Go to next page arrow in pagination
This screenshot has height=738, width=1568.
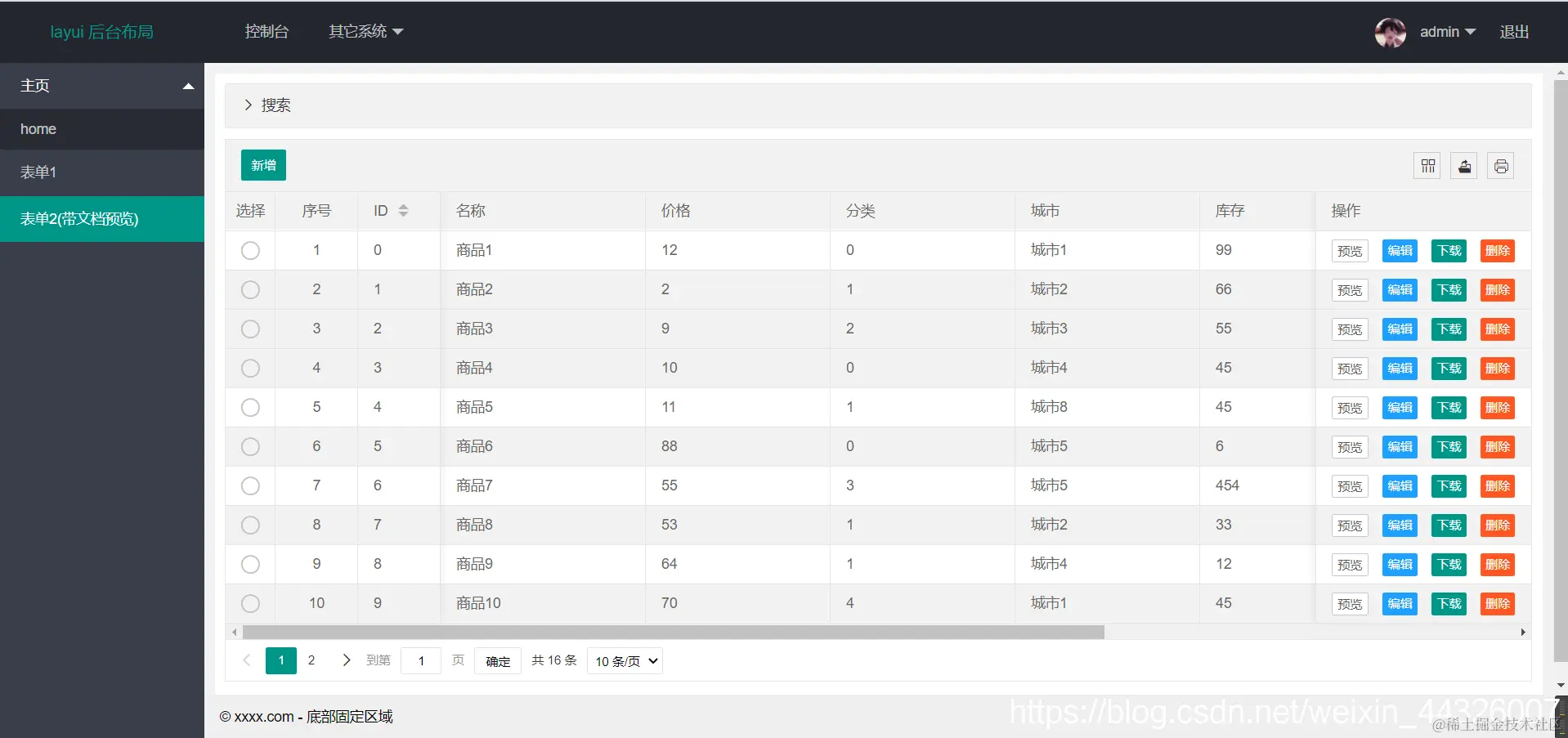click(x=346, y=660)
